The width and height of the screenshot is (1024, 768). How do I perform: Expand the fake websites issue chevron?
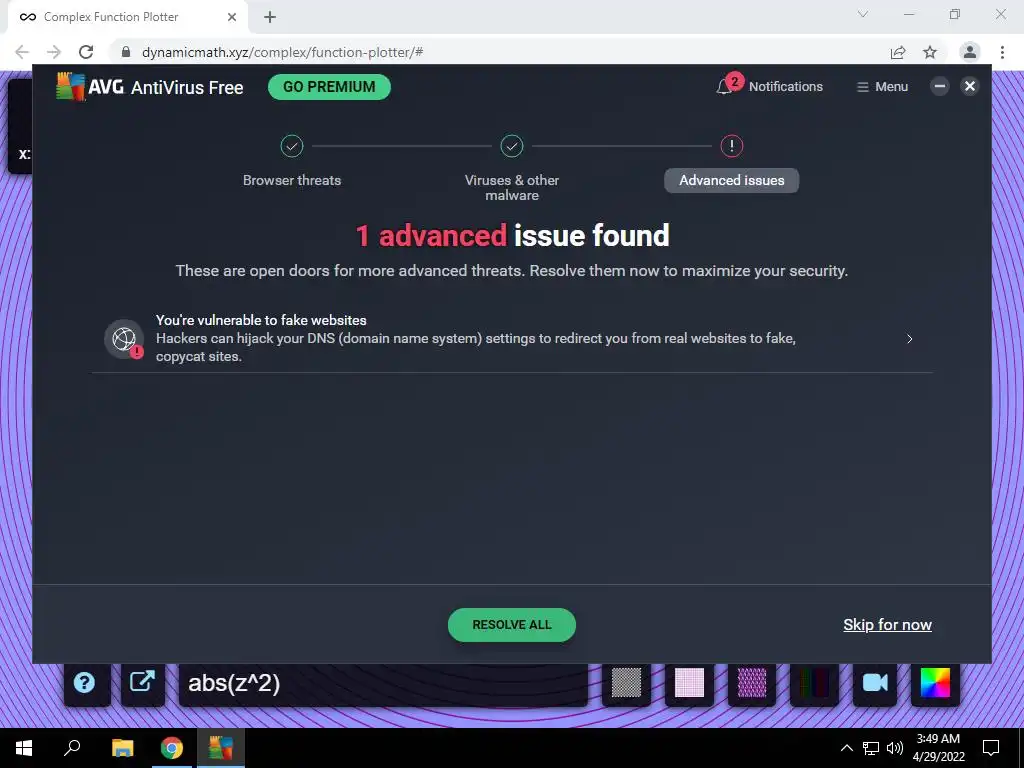[909, 338]
